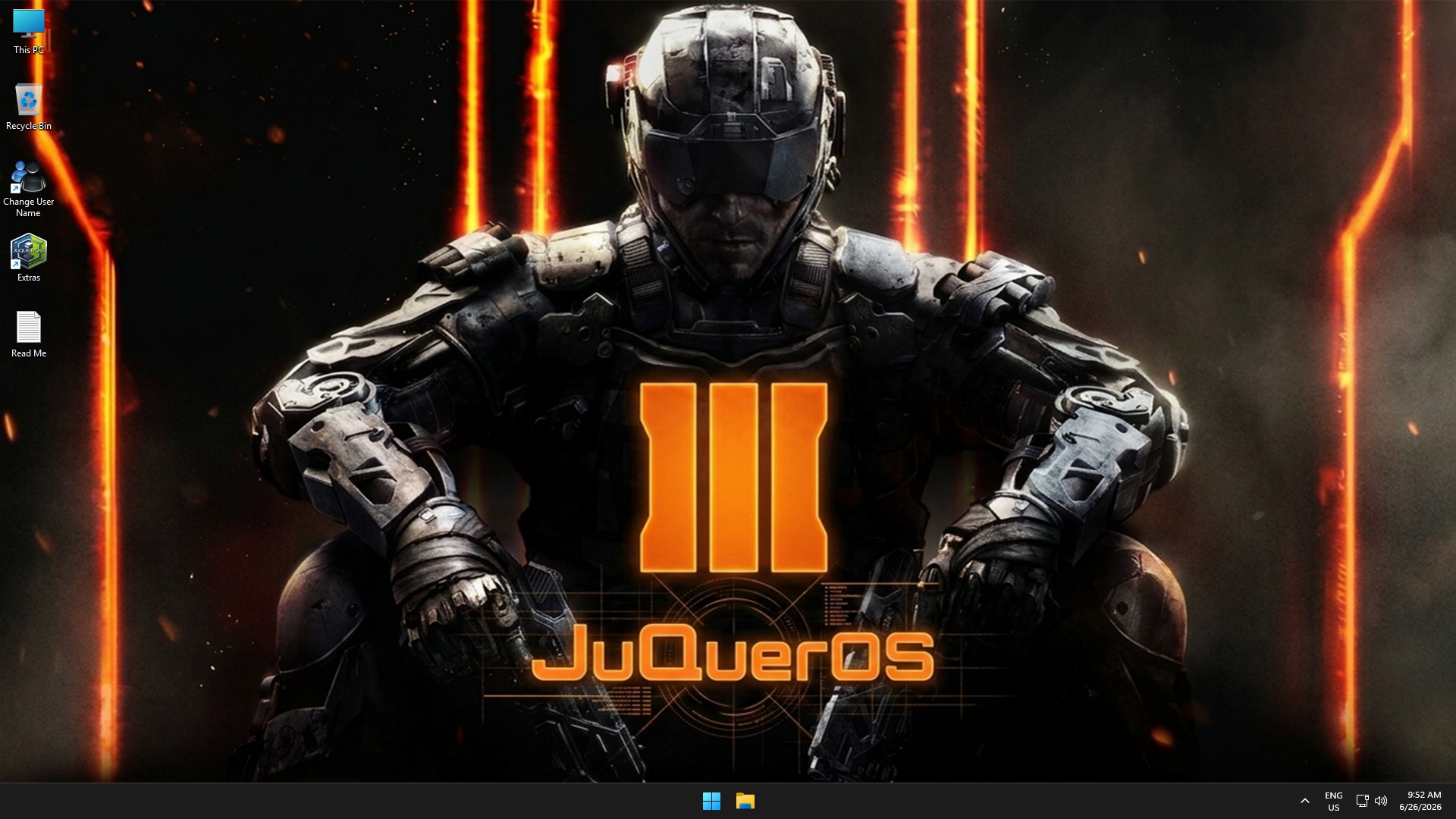Select the Read Me text file

29,334
